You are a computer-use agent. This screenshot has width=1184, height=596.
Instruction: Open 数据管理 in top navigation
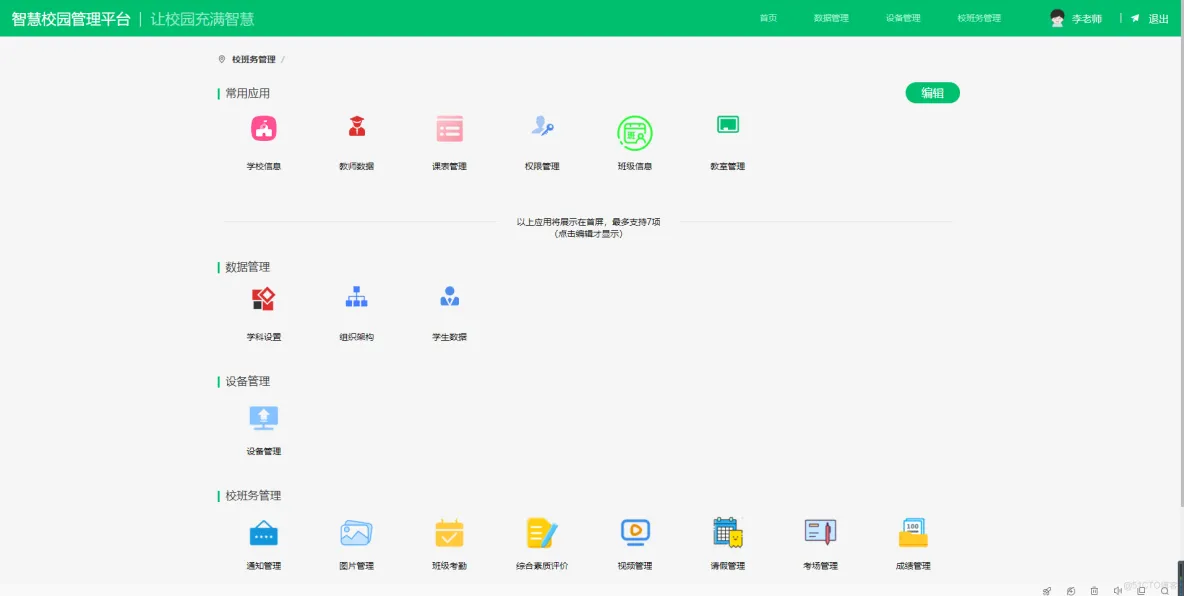point(831,18)
